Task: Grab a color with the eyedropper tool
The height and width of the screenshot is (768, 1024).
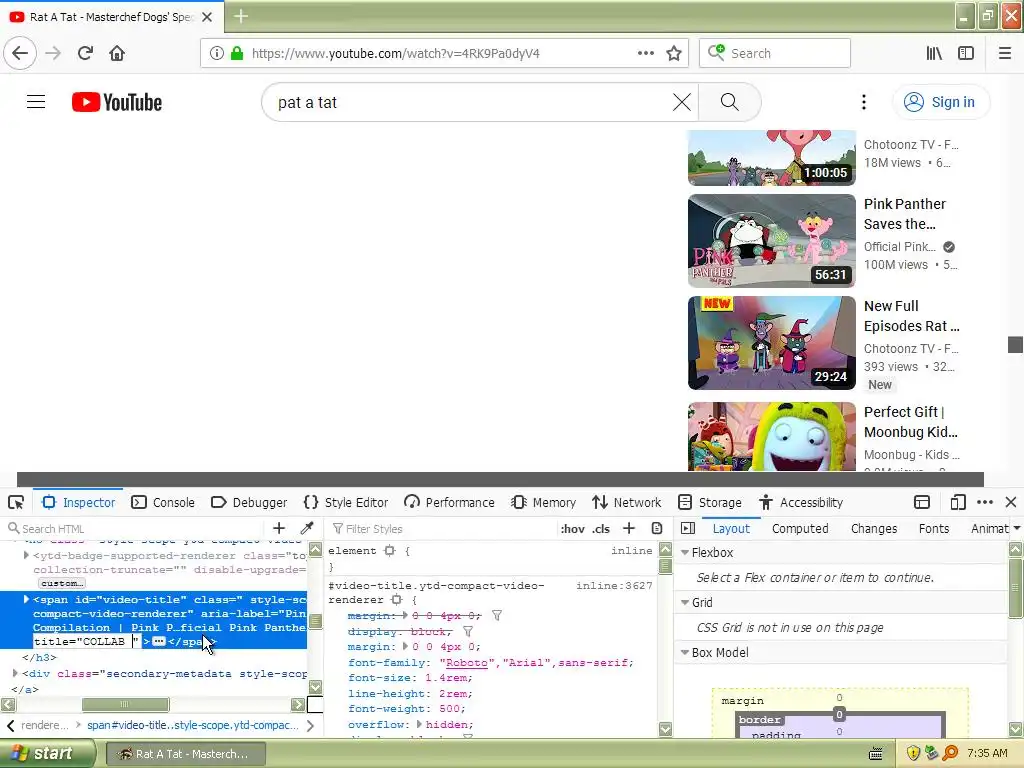Action: tap(306, 528)
